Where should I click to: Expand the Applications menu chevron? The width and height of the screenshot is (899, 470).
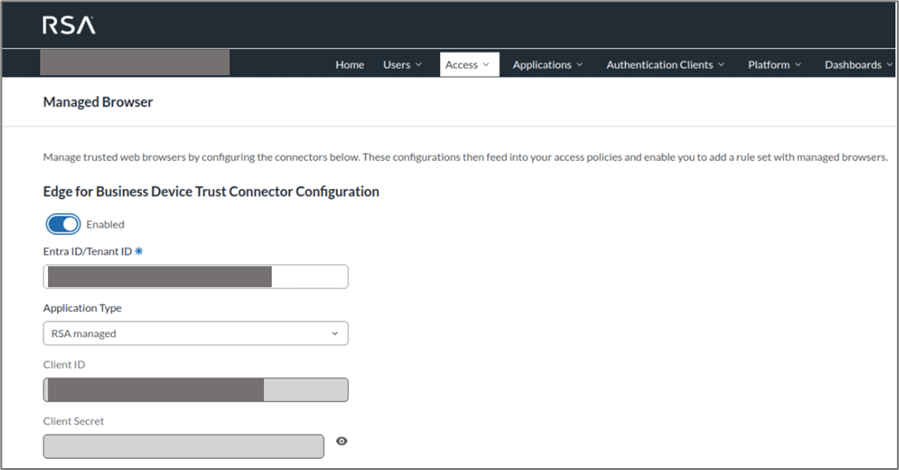(x=580, y=65)
